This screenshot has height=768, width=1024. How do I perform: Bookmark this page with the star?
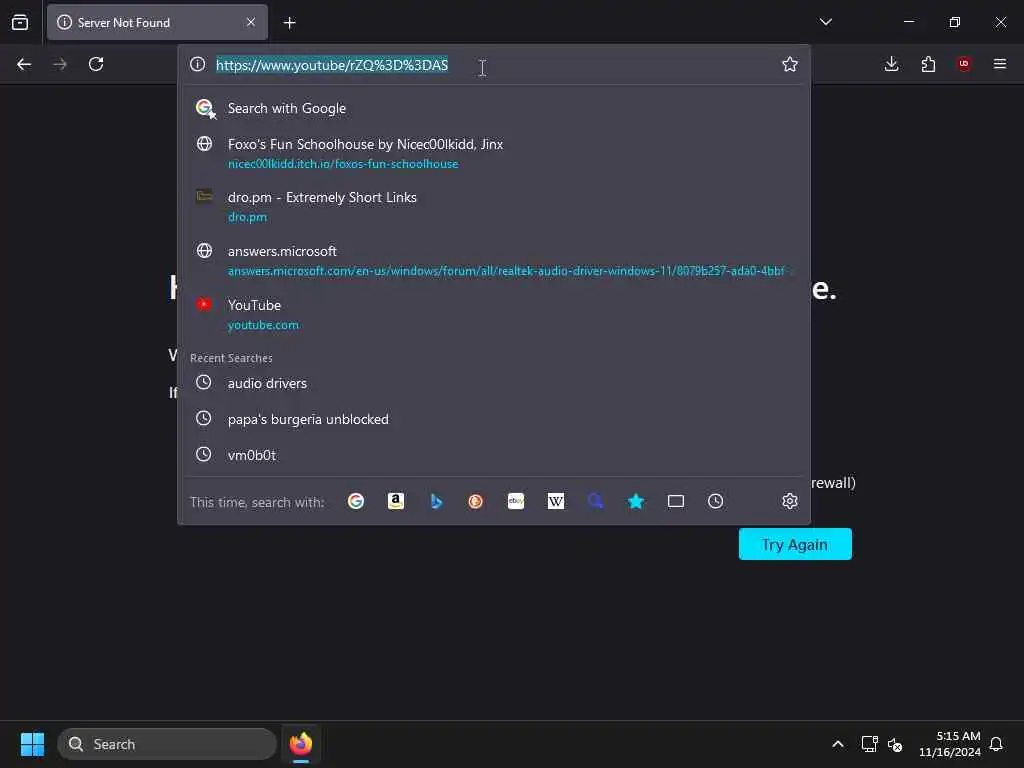click(x=790, y=64)
